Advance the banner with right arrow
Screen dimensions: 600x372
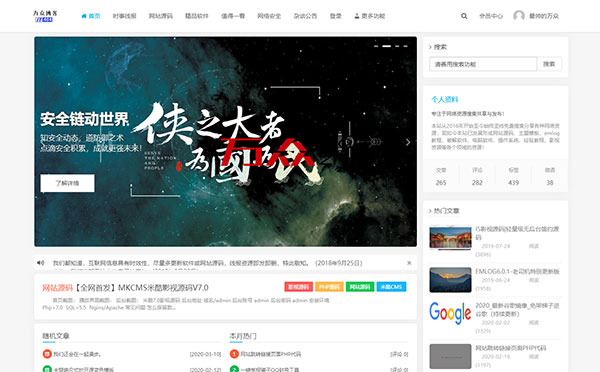tap(408, 142)
